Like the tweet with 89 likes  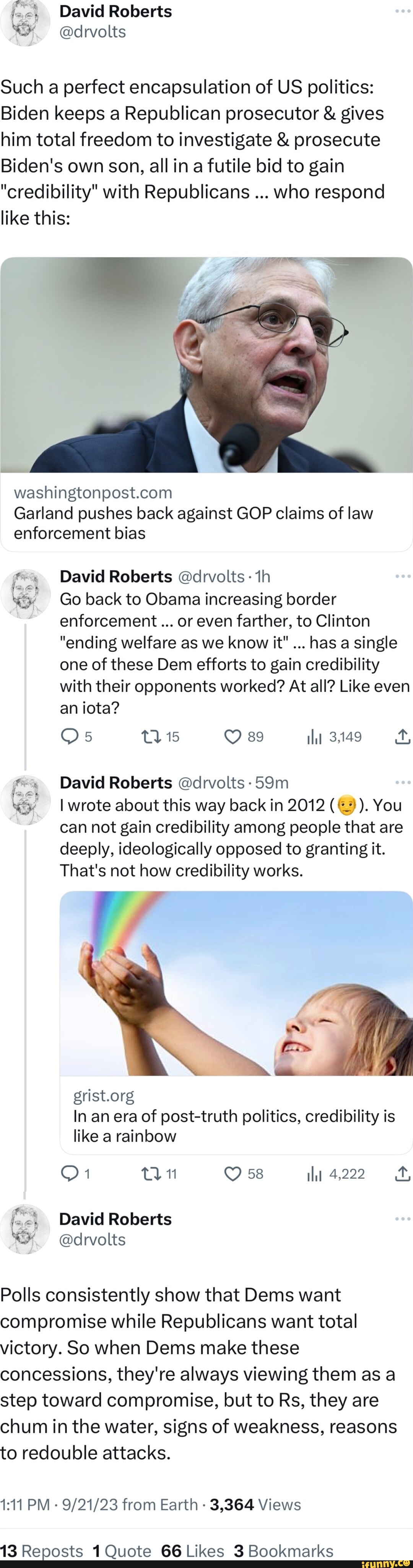tap(233, 737)
